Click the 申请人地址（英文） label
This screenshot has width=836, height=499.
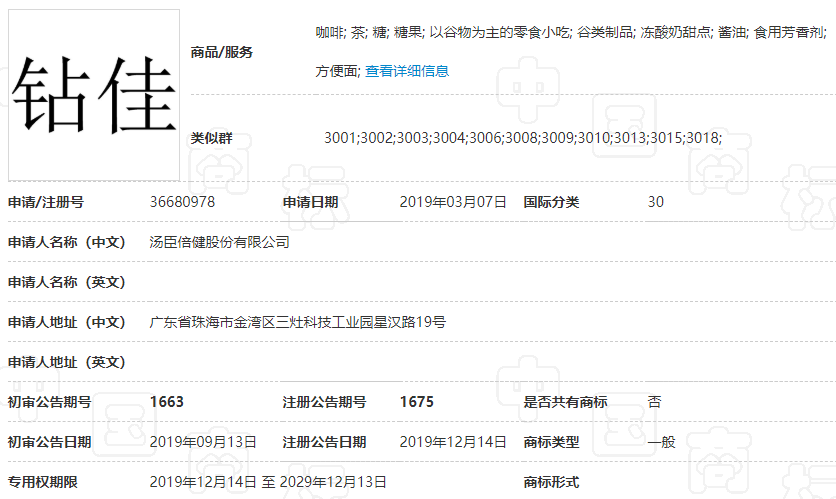[67, 362]
